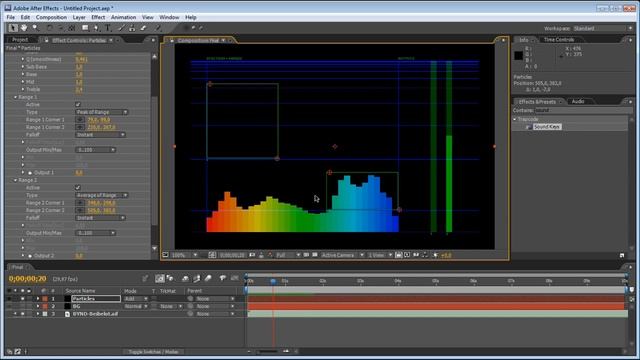Click the current time indicator marker
This screenshot has height=360, width=640.
pyautogui.click(x=273, y=281)
